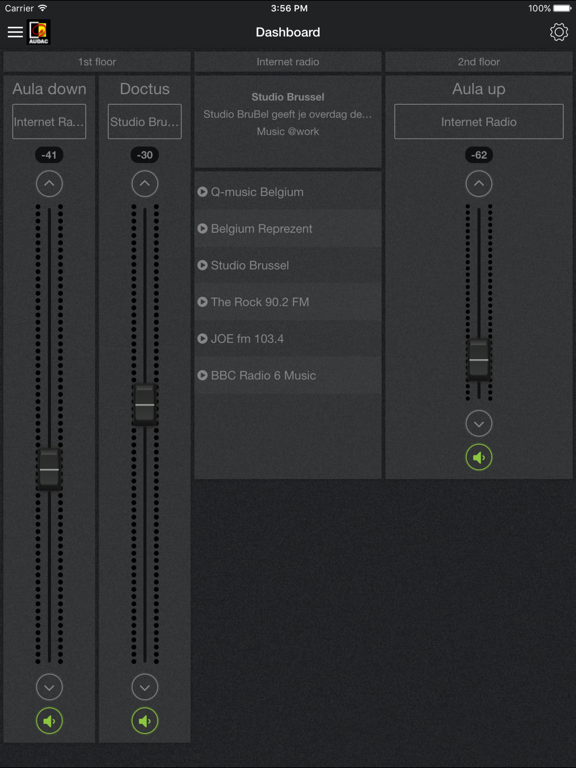Increase Aula up volume with up arrow

[x=479, y=184]
